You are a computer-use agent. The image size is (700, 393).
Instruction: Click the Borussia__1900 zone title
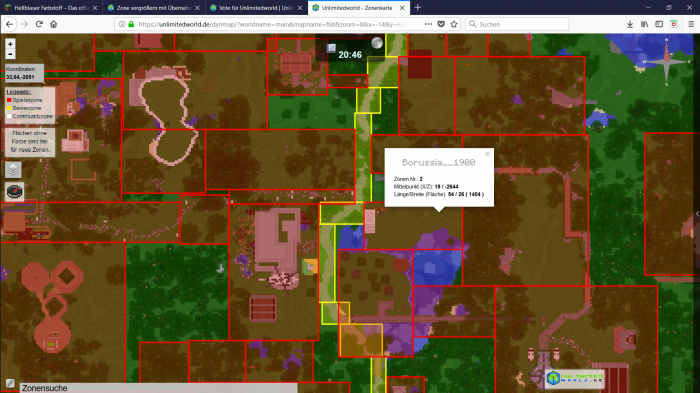(x=438, y=163)
